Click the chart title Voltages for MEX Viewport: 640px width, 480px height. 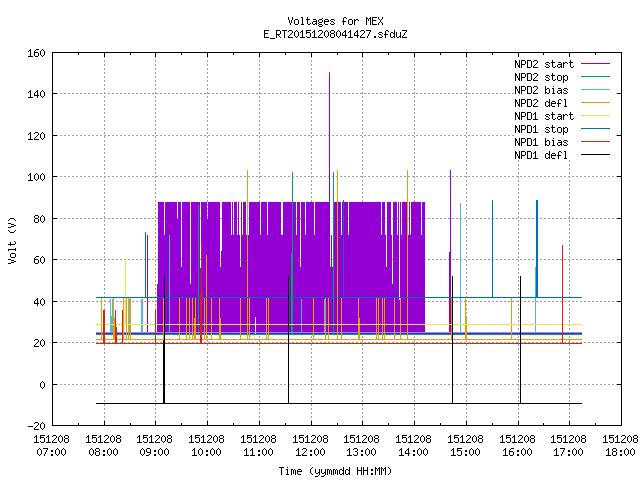(335, 21)
